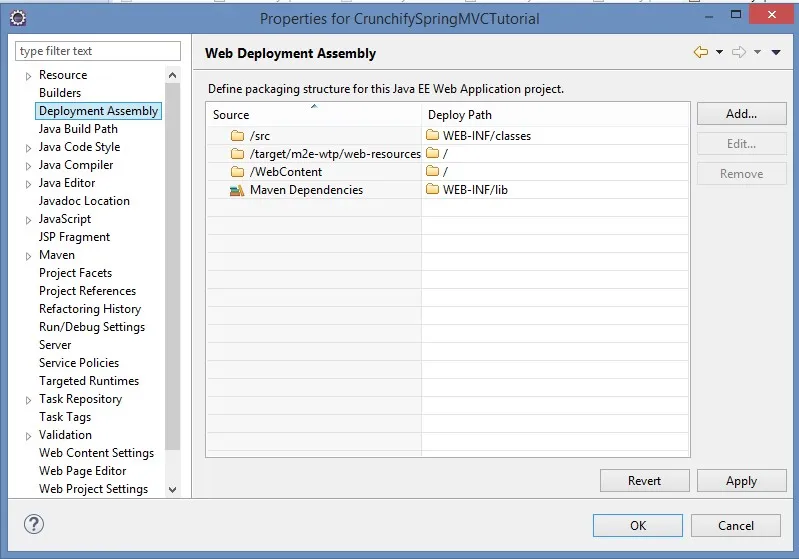
Task: Dismiss the dialog with Cancel
Action: click(736, 525)
